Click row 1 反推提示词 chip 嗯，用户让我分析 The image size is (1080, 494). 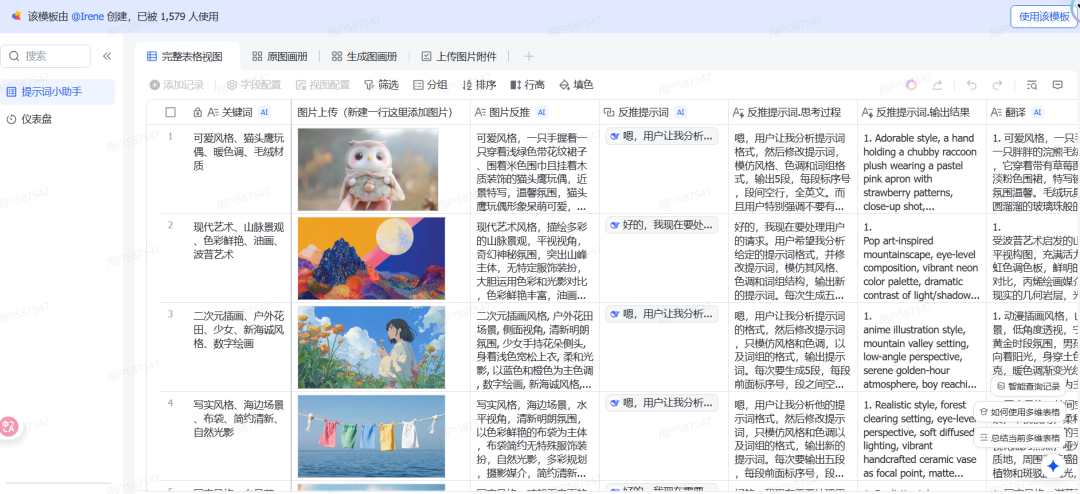click(661, 136)
